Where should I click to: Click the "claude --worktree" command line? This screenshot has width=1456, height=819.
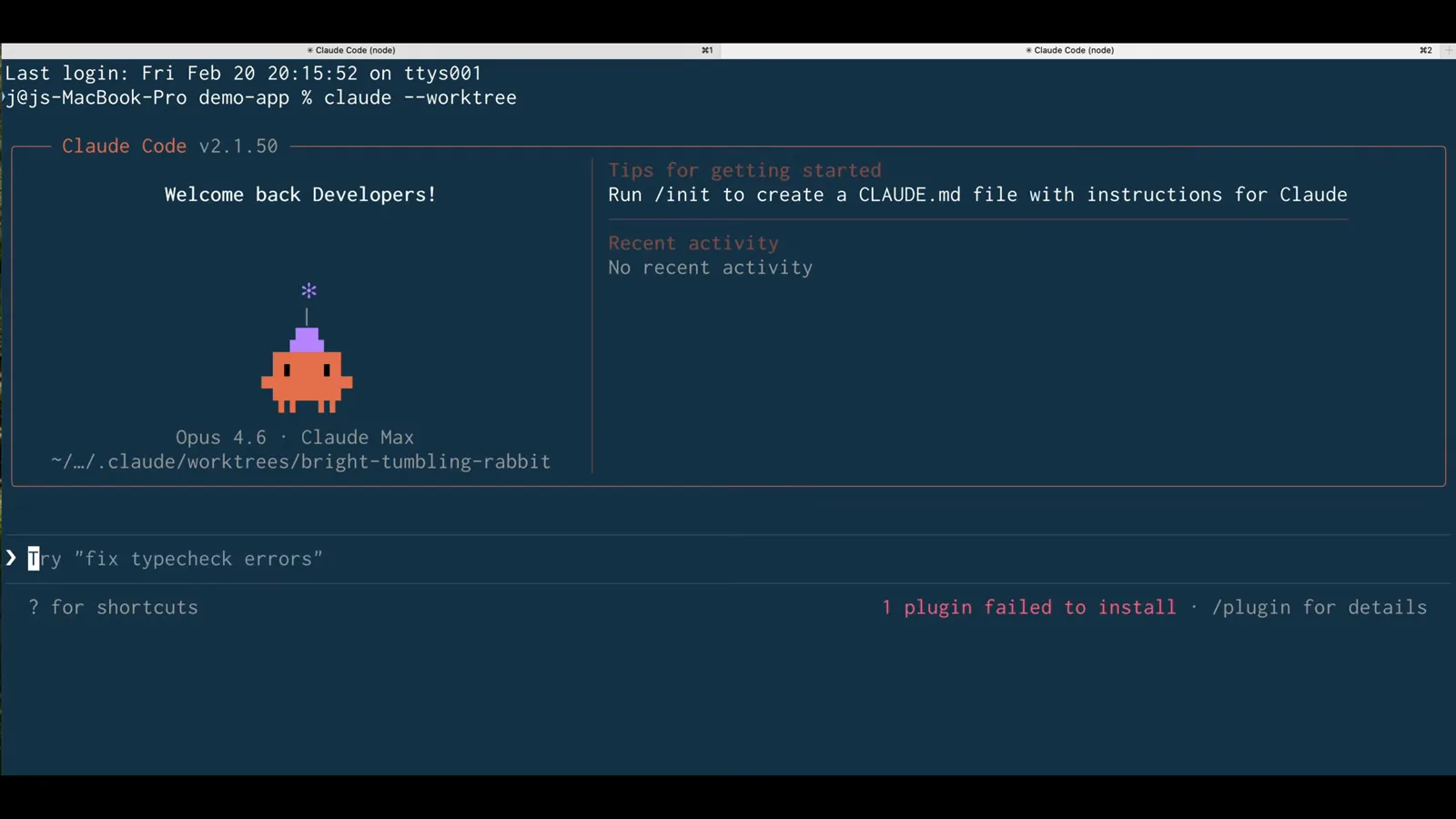(420, 97)
